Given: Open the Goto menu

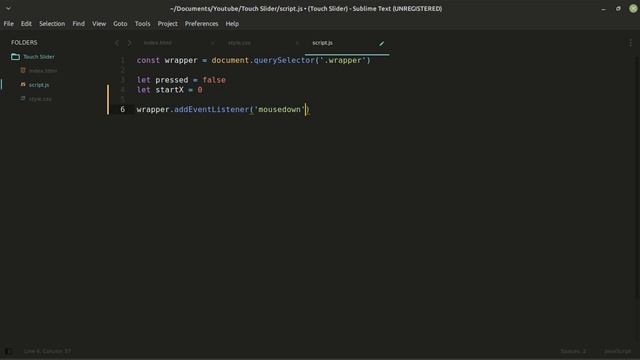Looking at the screenshot, I should point(120,24).
